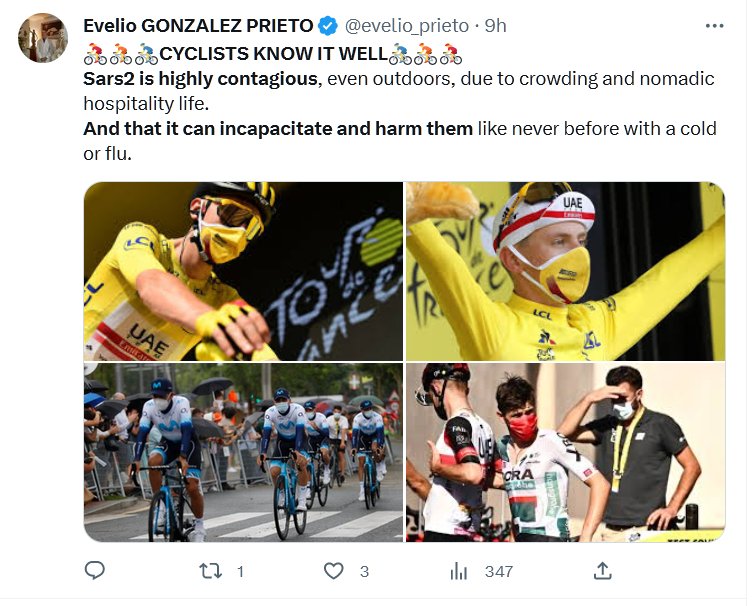Click the bold "Sars2 is highly contagious" text
Image resolution: width=752 pixels, height=606 pixels.
(x=199, y=78)
